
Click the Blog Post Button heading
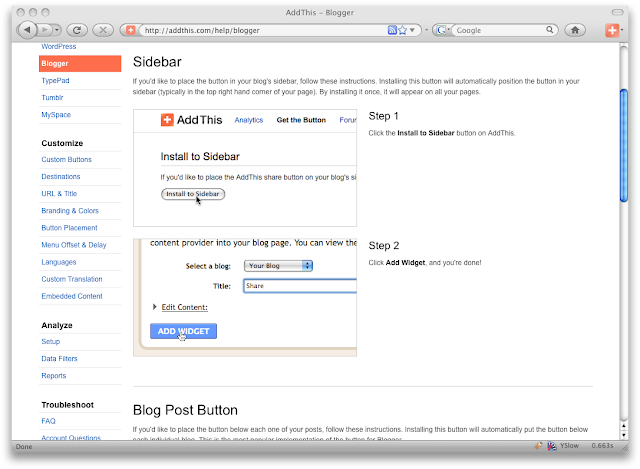(185, 410)
